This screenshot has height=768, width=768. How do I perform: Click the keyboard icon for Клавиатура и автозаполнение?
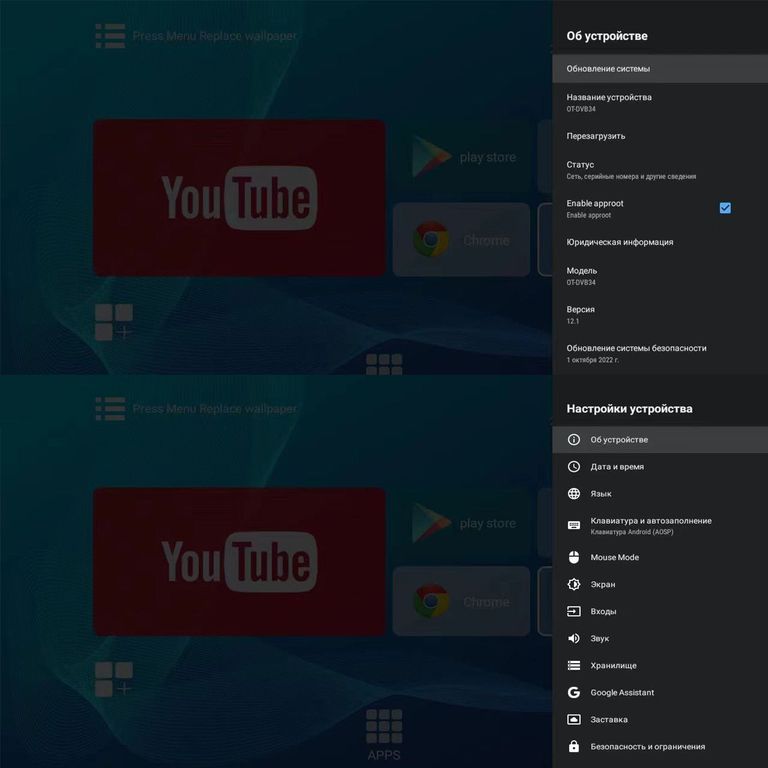[x=574, y=525]
